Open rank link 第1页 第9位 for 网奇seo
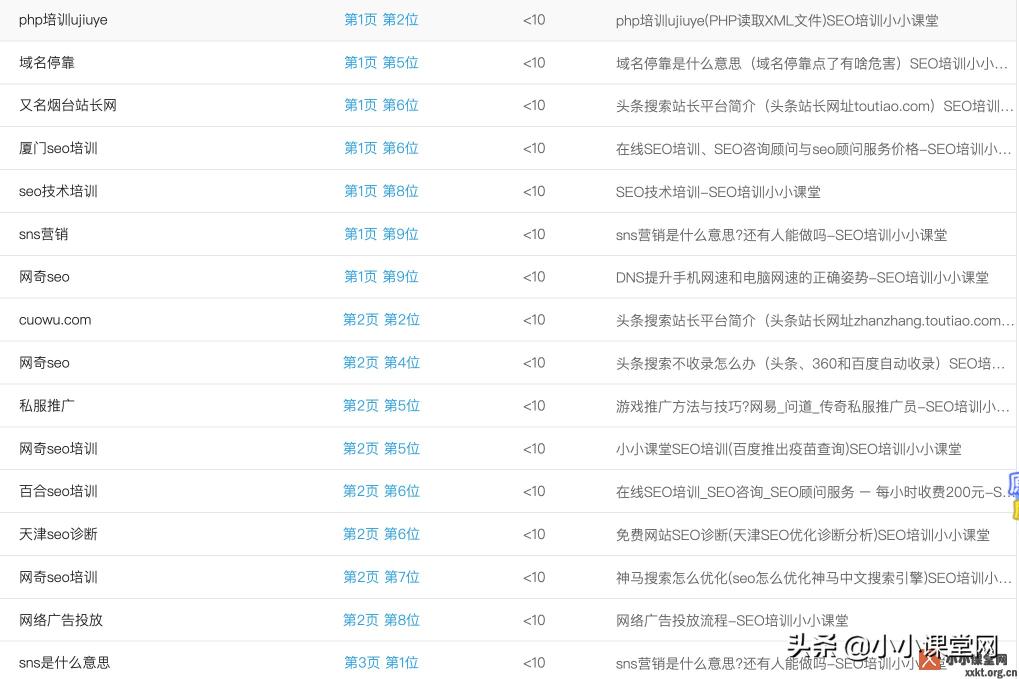This screenshot has width=1019, height=679. 381,277
